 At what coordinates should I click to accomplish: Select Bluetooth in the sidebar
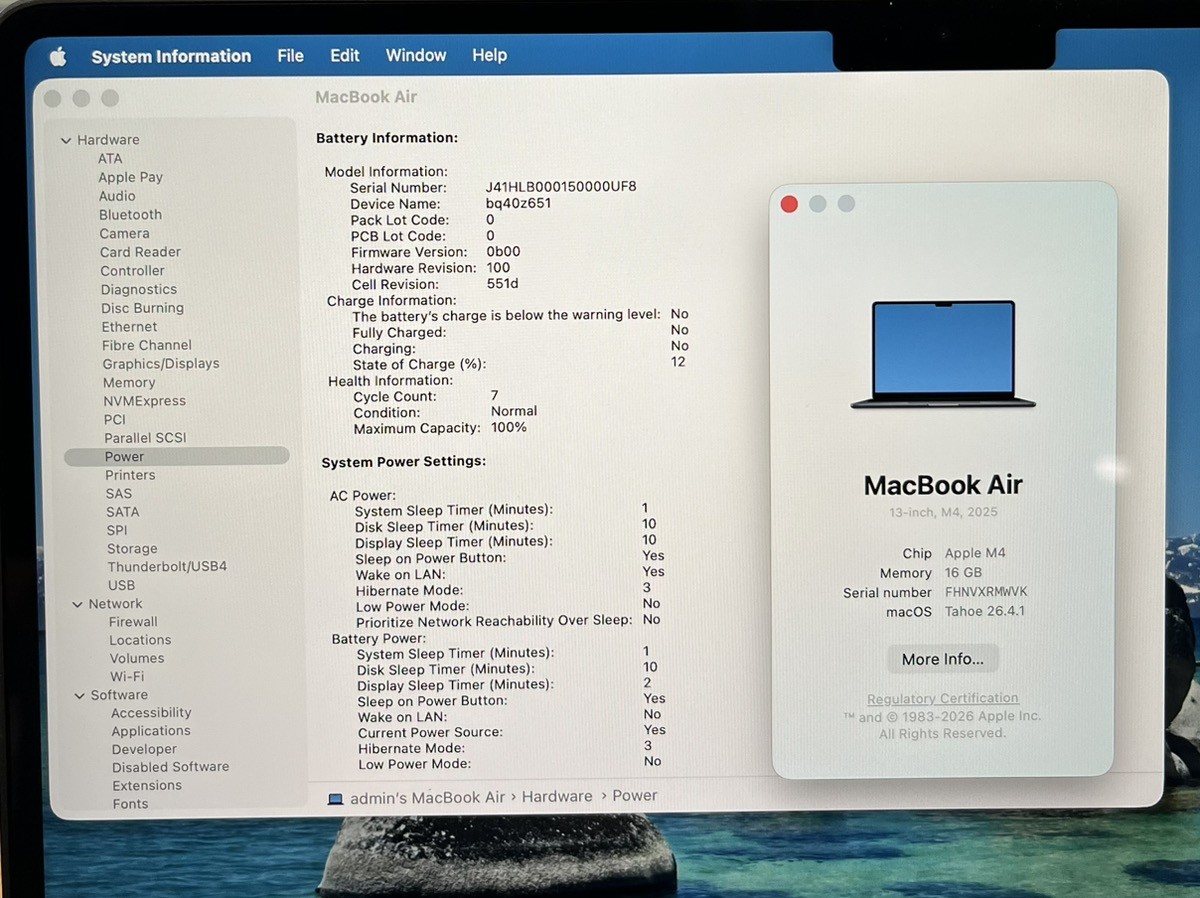tap(130, 215)
